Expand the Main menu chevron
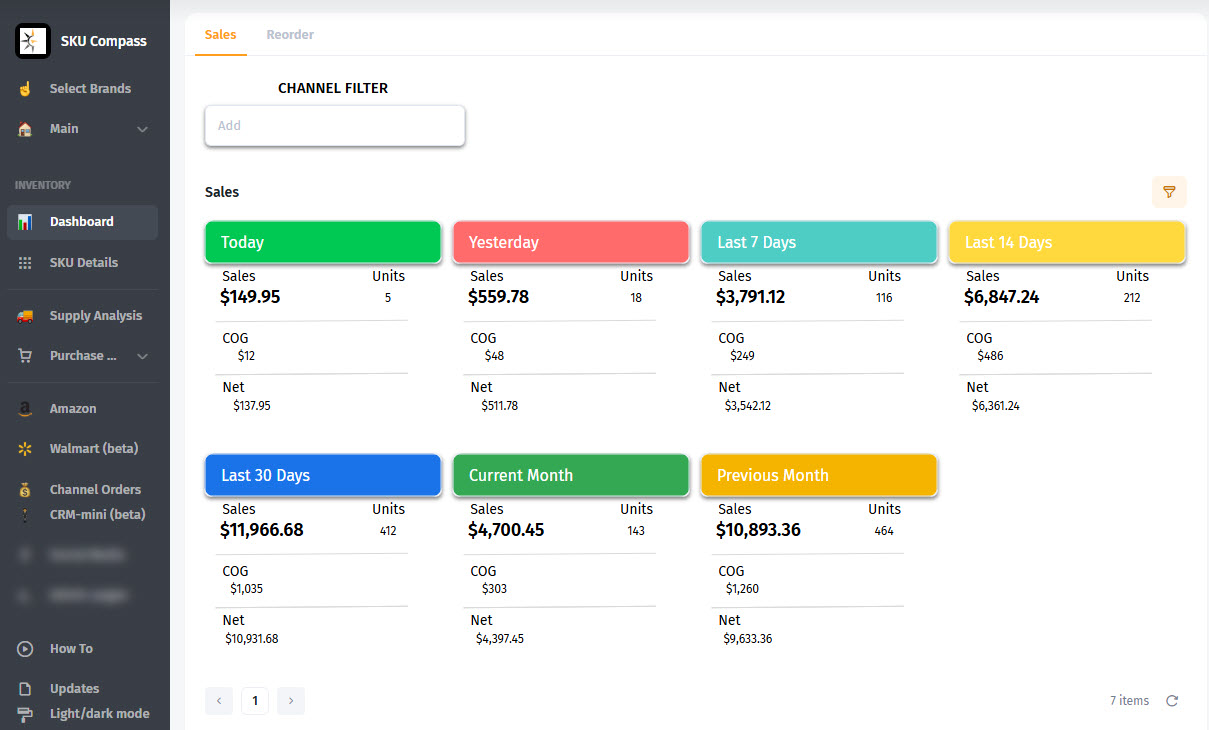Screen dimensions: 1209x730 142,129
